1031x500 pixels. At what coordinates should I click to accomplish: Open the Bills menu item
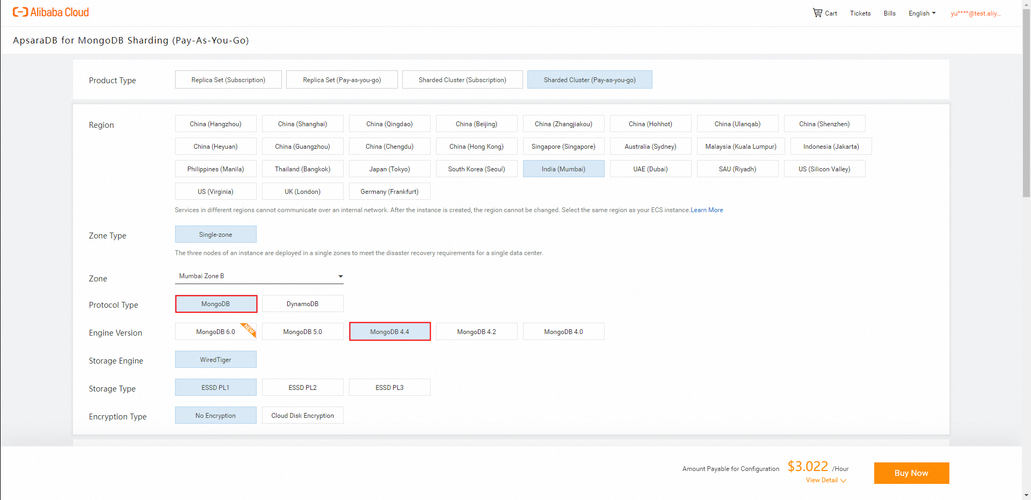coord(890,13)
